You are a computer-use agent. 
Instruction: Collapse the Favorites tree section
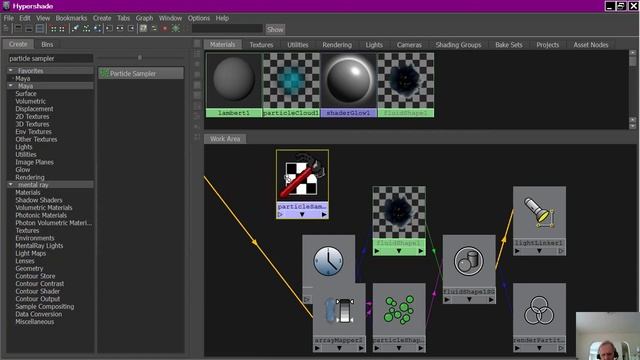point(11,71)
